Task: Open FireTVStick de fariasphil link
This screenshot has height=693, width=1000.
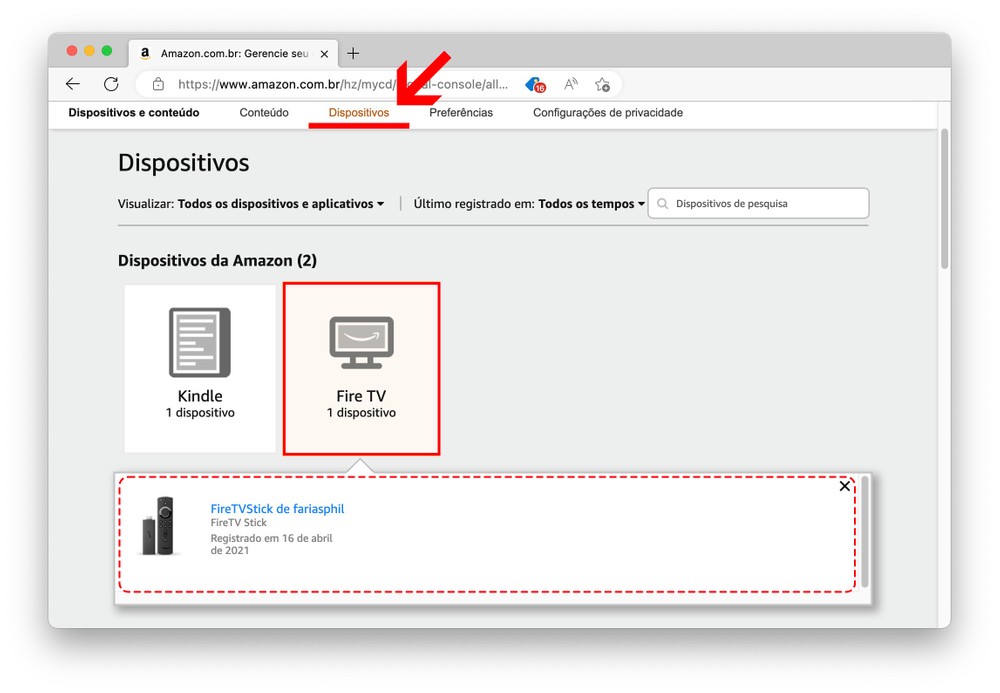Action: click(277, 509)
